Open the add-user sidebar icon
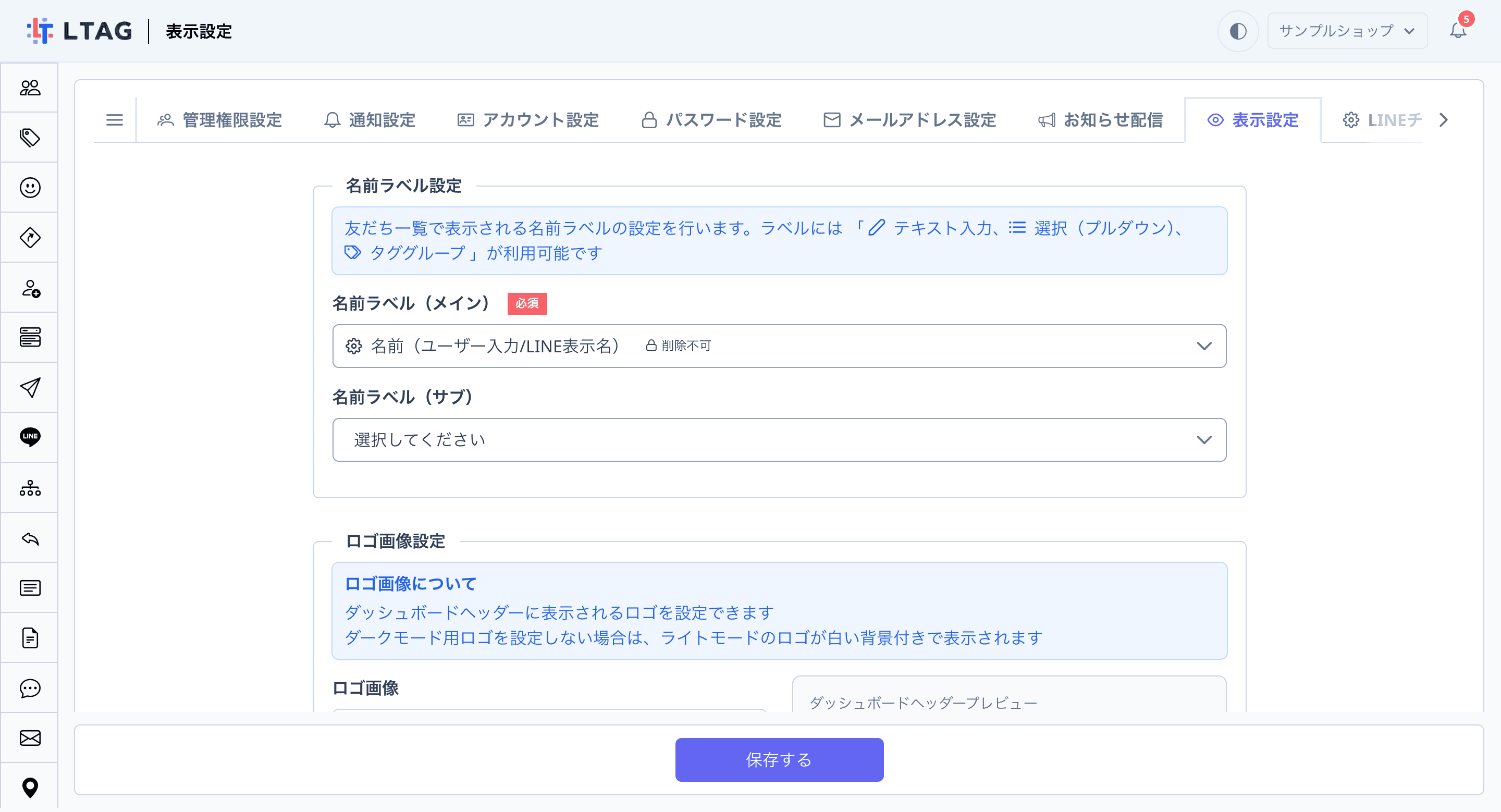1501x812 pixels. coord(30,288)
